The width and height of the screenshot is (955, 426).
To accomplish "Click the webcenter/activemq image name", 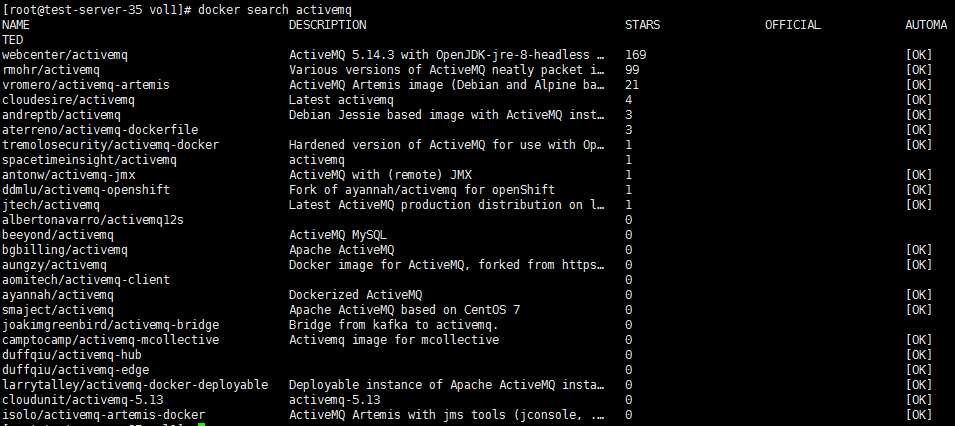I will [66, 55].
